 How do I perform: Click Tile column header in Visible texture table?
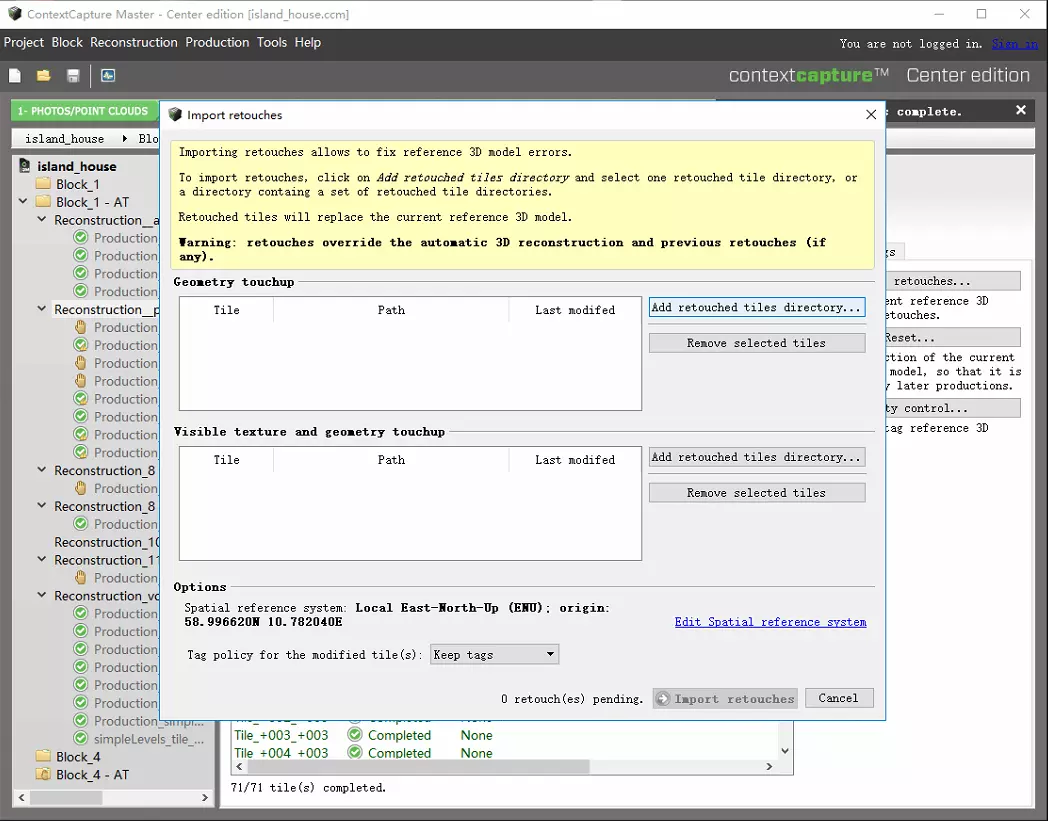[227, 459]
